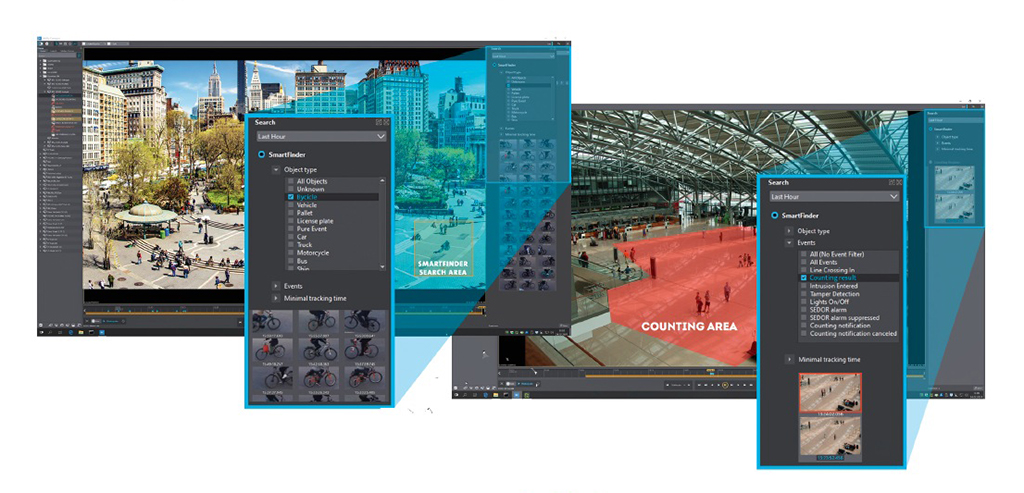
Task: Enable the Counting result event checkbox
Action: tap(803, 278)
